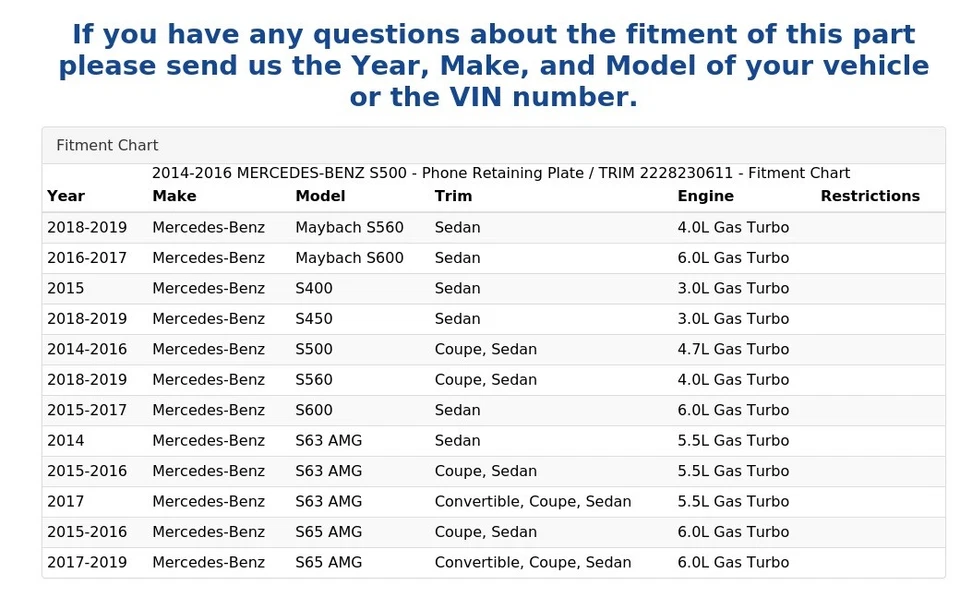Select the Engine column header
This screenshot has width=960, height=597.
click(705, 196)
